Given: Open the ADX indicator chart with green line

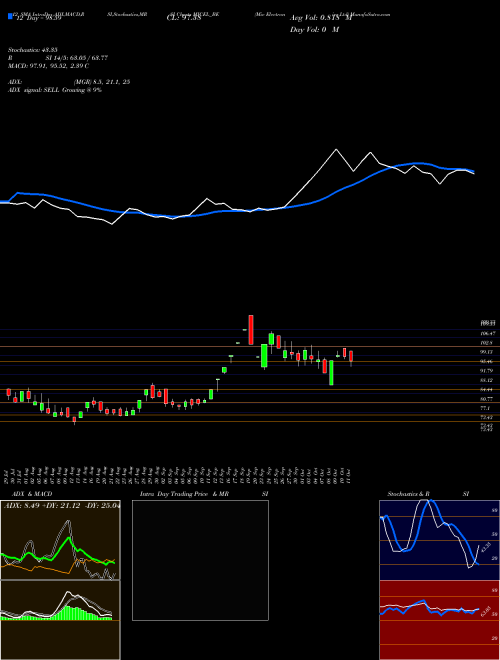Looking at the screenshot, I should 60,540.
